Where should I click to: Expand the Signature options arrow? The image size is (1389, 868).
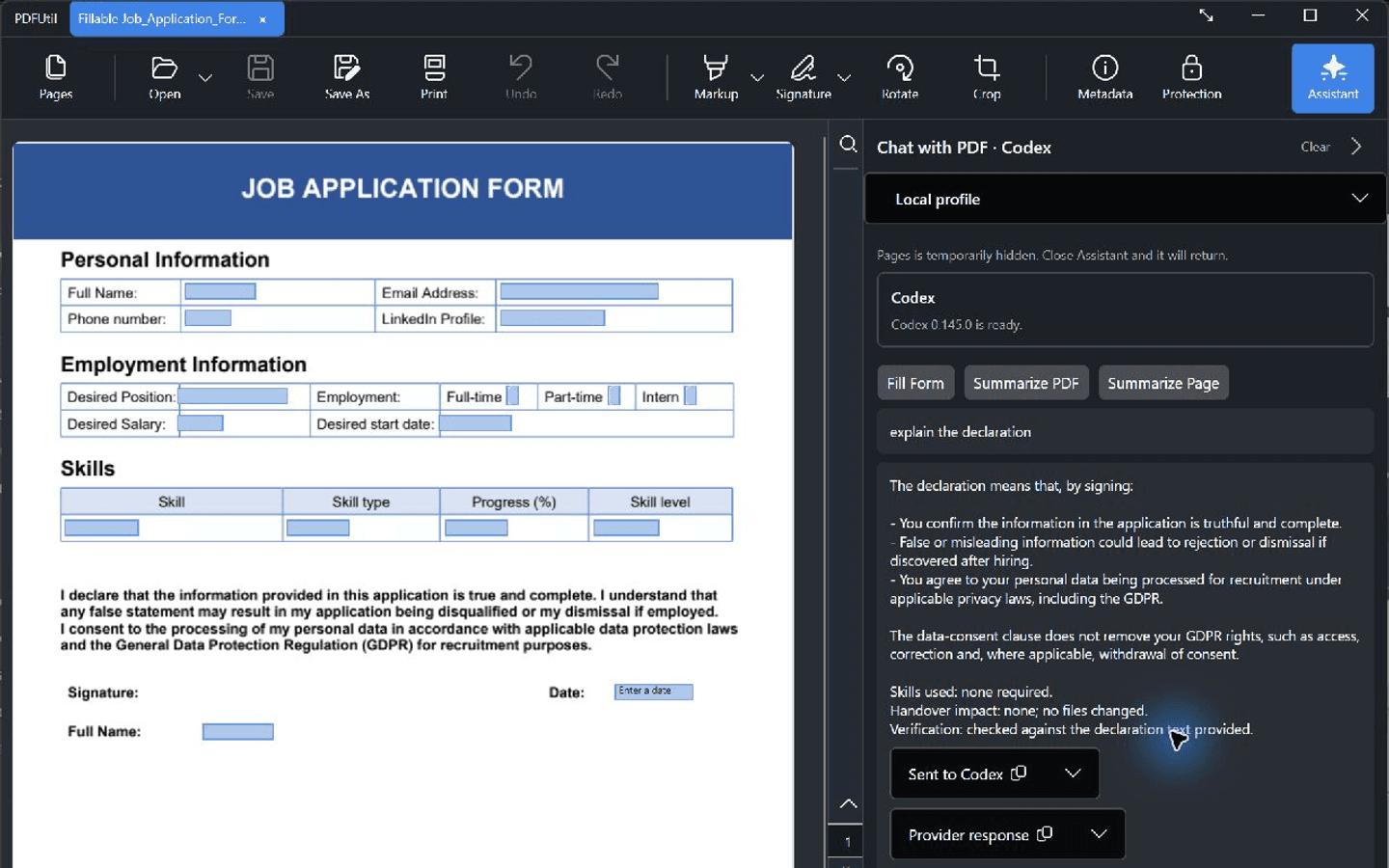844,78
